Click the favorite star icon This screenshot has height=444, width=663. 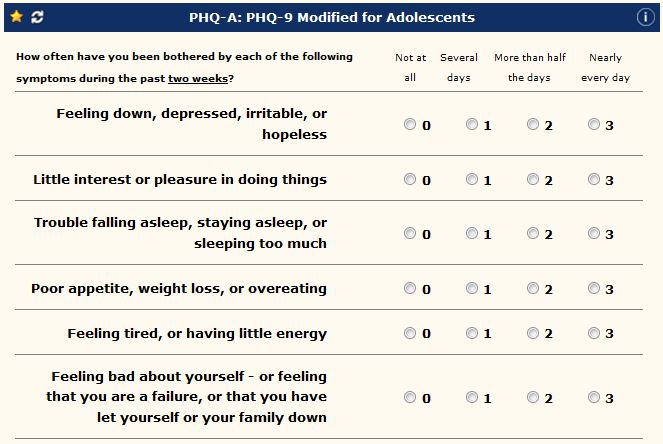[x=16, y=17]
